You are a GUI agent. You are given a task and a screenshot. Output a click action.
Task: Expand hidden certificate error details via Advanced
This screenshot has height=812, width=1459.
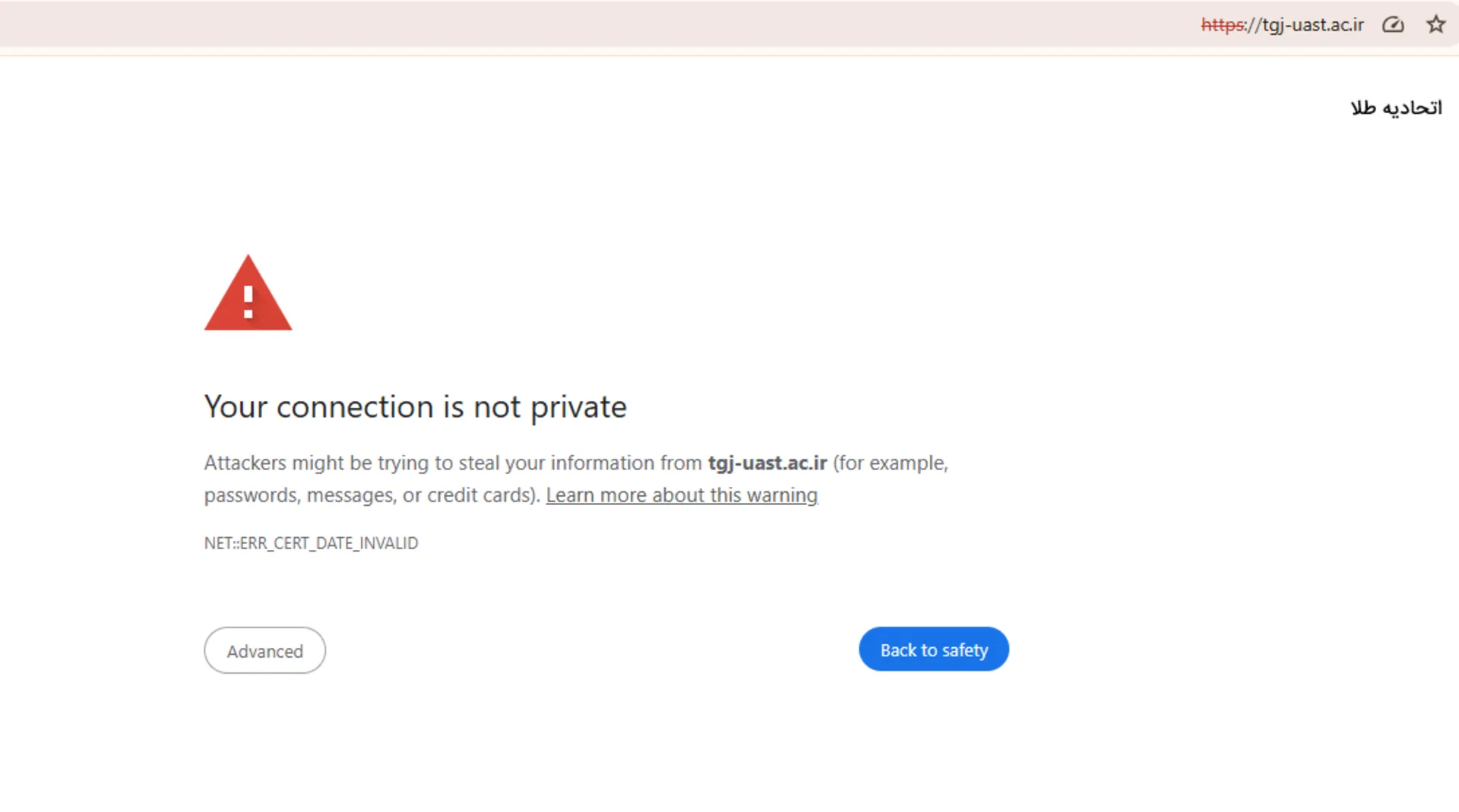click(264, 650)
